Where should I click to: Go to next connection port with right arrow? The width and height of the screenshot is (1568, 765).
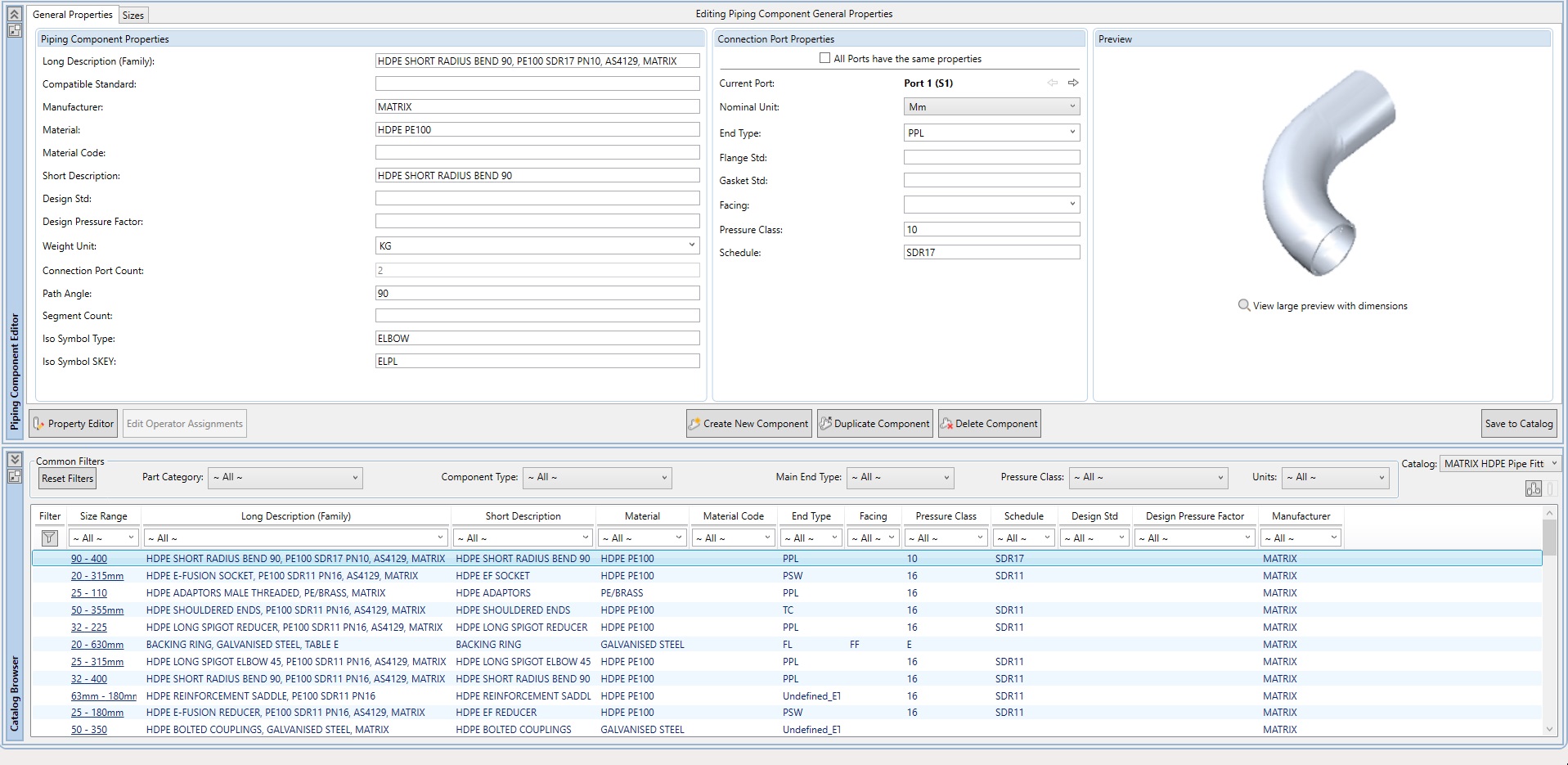click(1073, 83)
